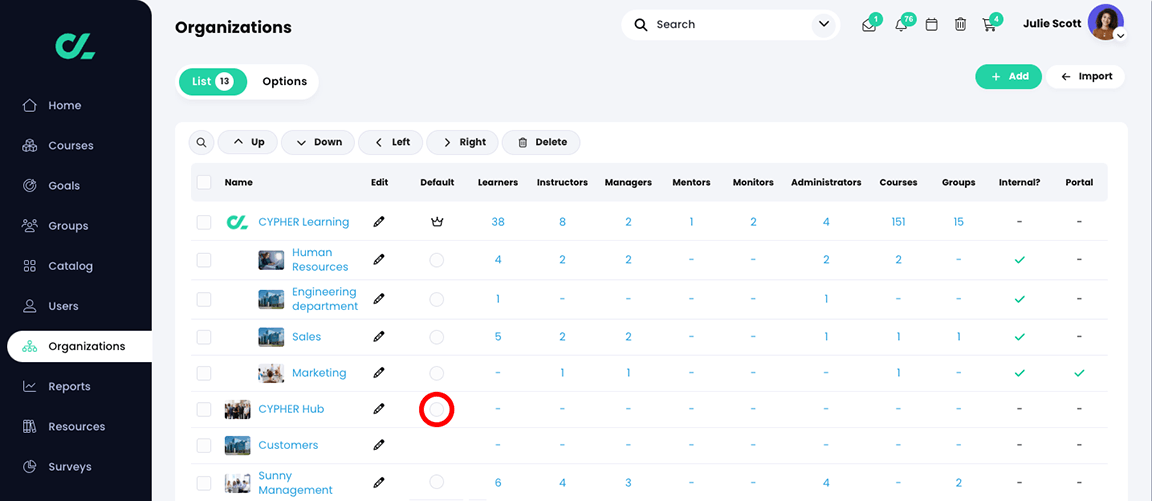The width and height of the screenshot is (1152, 501).
Task: Click the CYPHER logo in sidebar
Action: tap(76, 46)
